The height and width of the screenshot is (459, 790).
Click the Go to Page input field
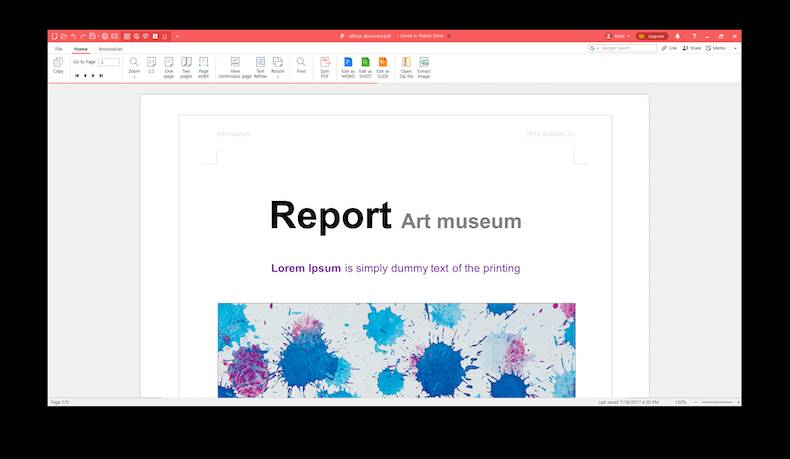pyautogui.click(x=109, y=62)
